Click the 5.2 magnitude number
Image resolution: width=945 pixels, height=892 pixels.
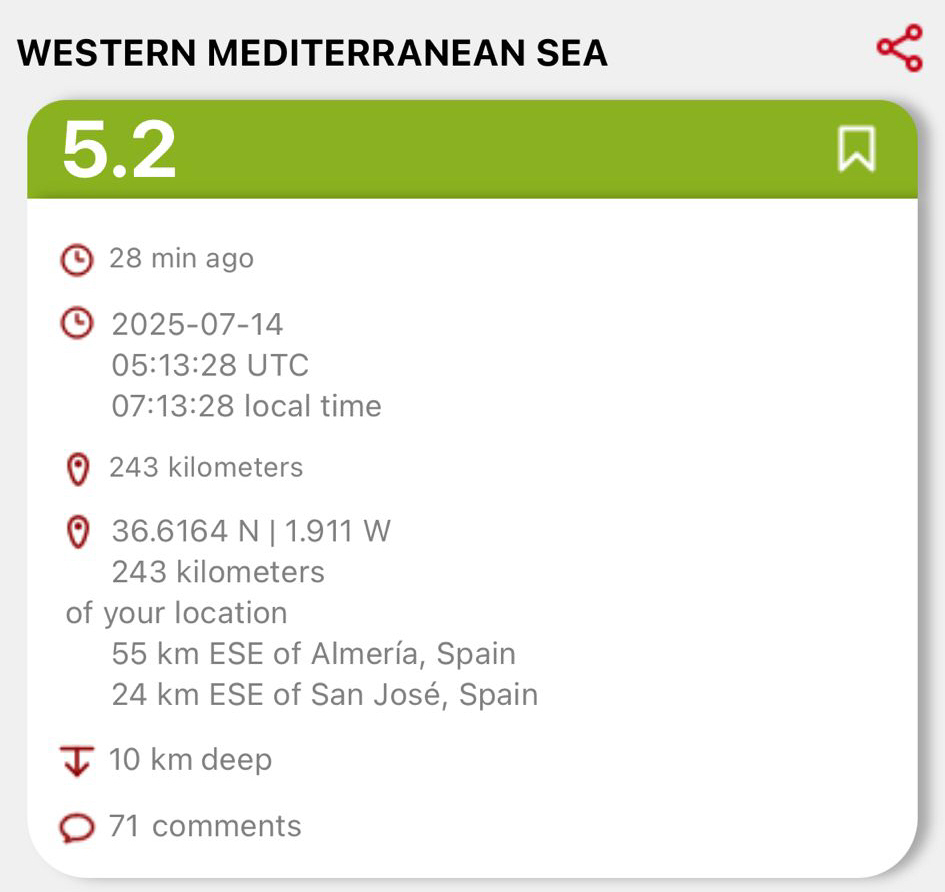(119, 150)
